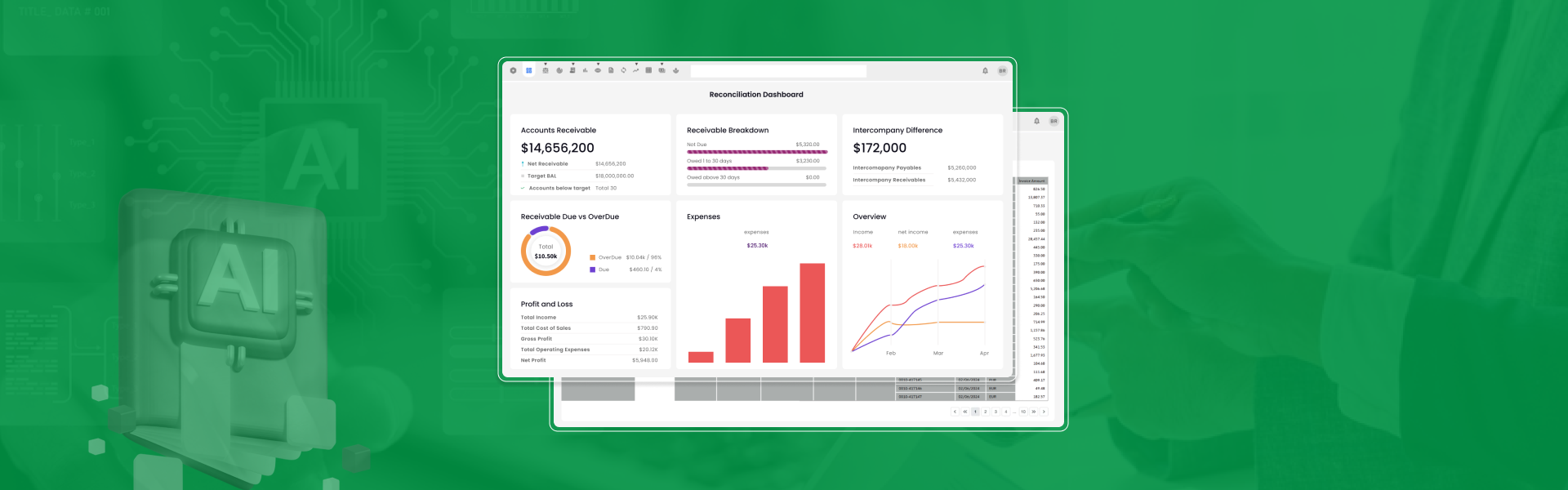Click the orange OverDue legend swatch

592,257
